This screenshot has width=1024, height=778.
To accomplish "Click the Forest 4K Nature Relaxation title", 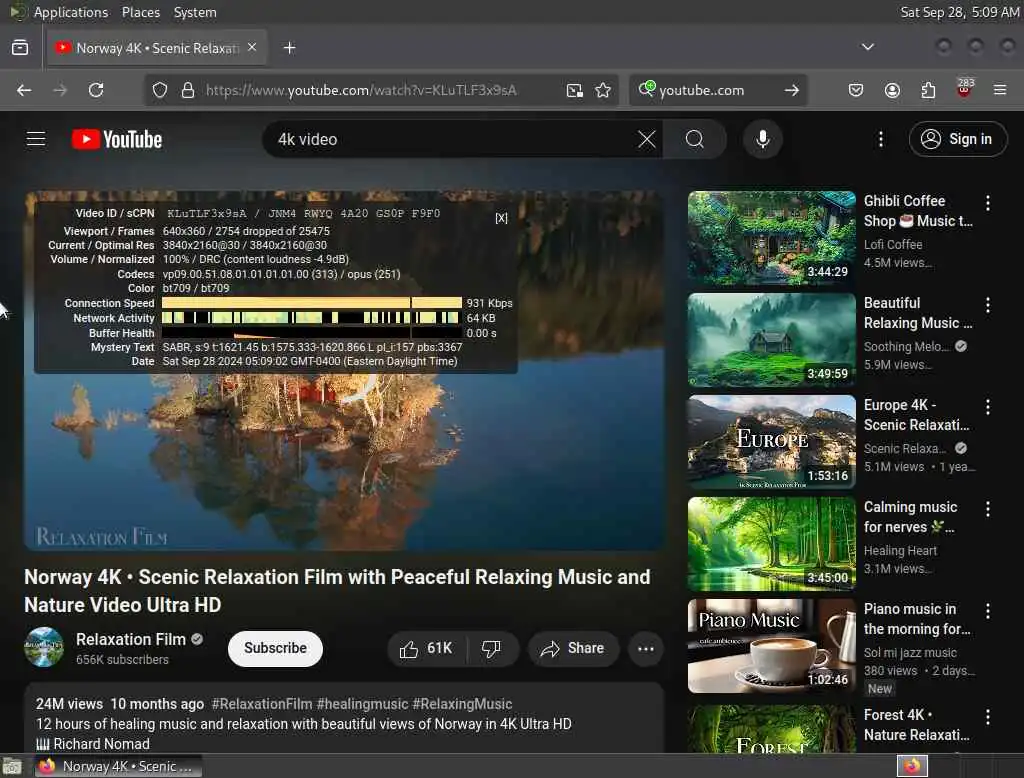I will tap(916, 725).
